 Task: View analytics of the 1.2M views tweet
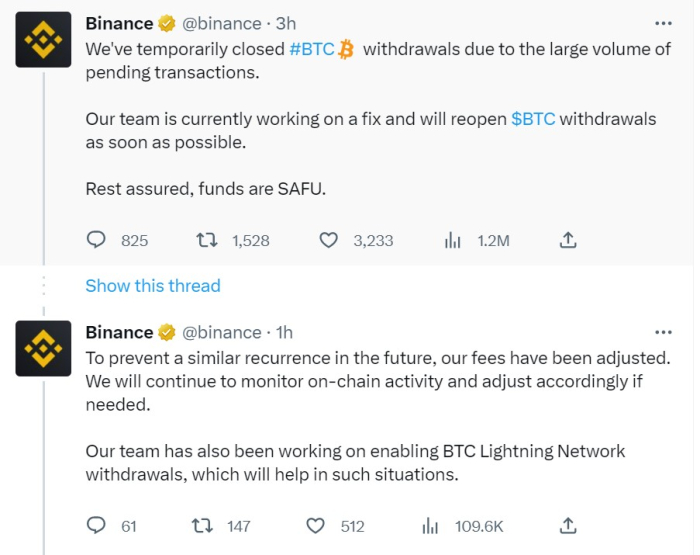[x=451, y=240]
